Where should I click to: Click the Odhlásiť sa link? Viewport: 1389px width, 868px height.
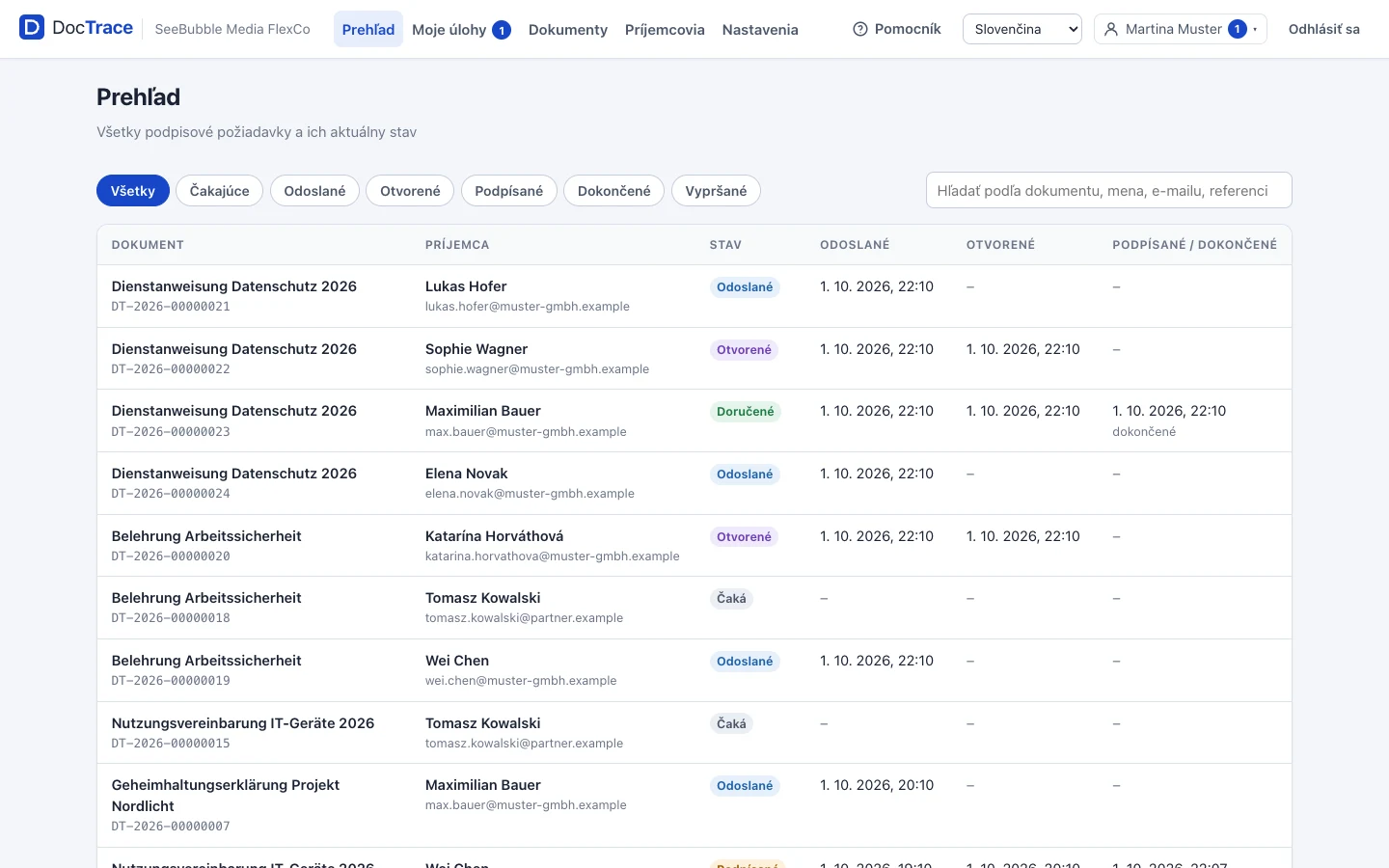tap(1324, 29)
